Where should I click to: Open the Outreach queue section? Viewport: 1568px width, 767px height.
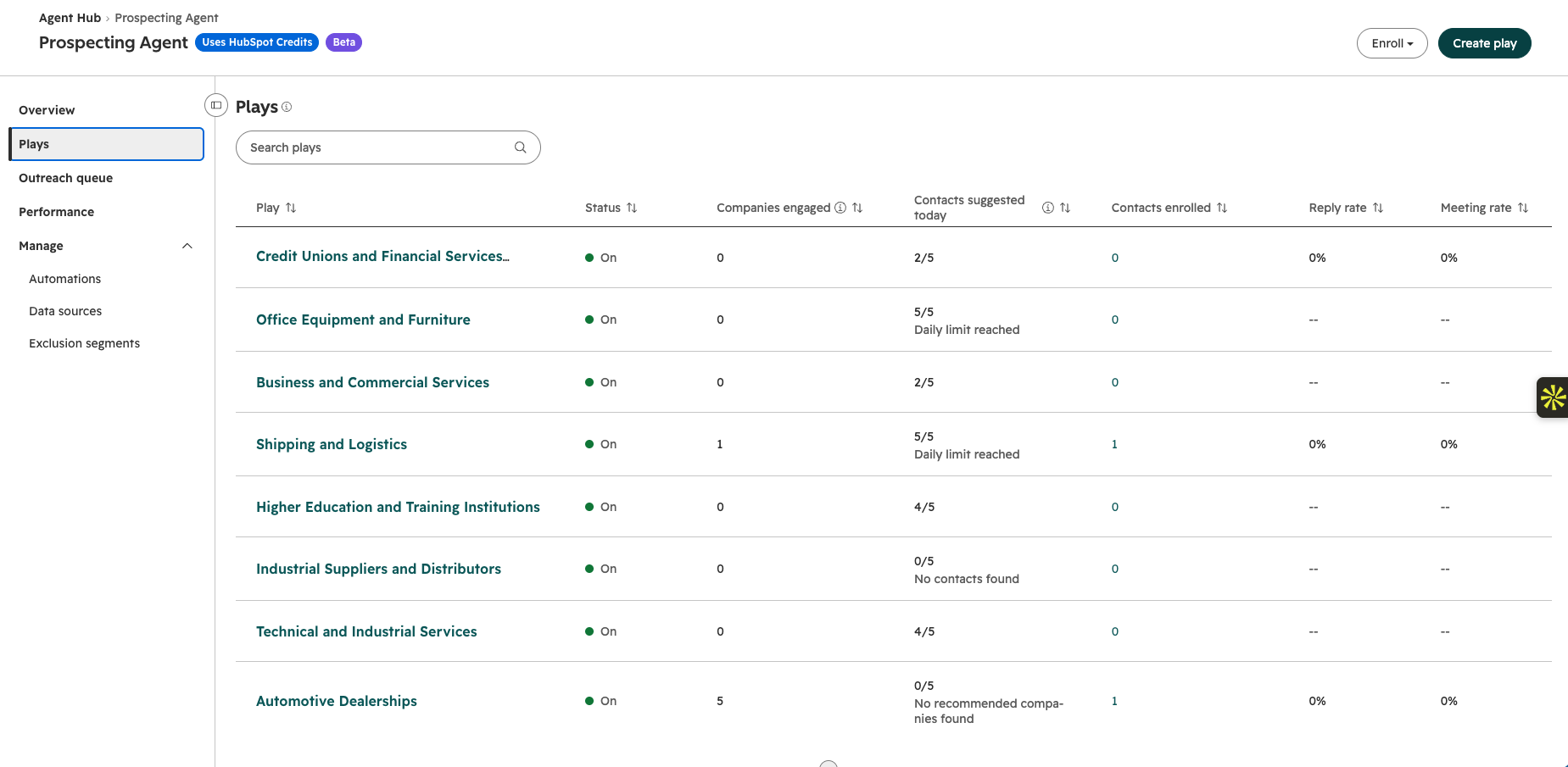click(x=66, y=178)
